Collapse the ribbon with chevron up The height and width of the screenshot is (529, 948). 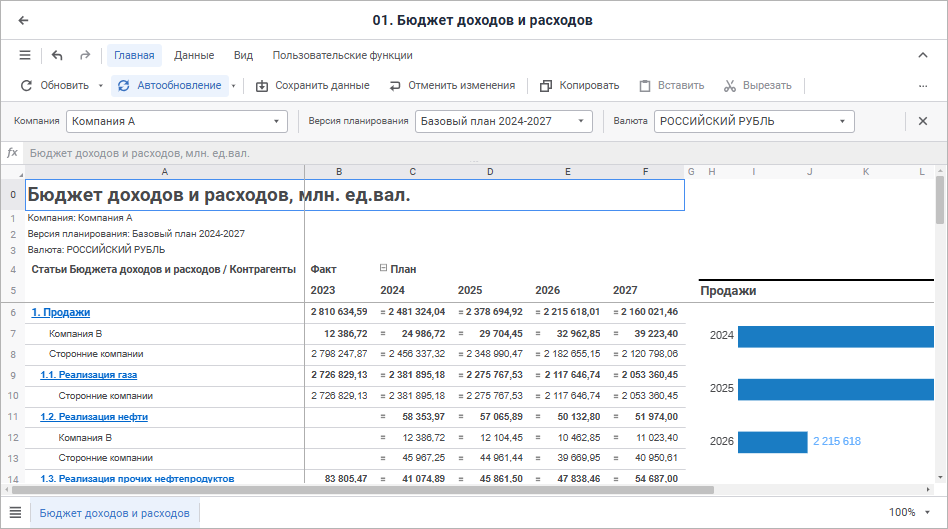[922, 55]
